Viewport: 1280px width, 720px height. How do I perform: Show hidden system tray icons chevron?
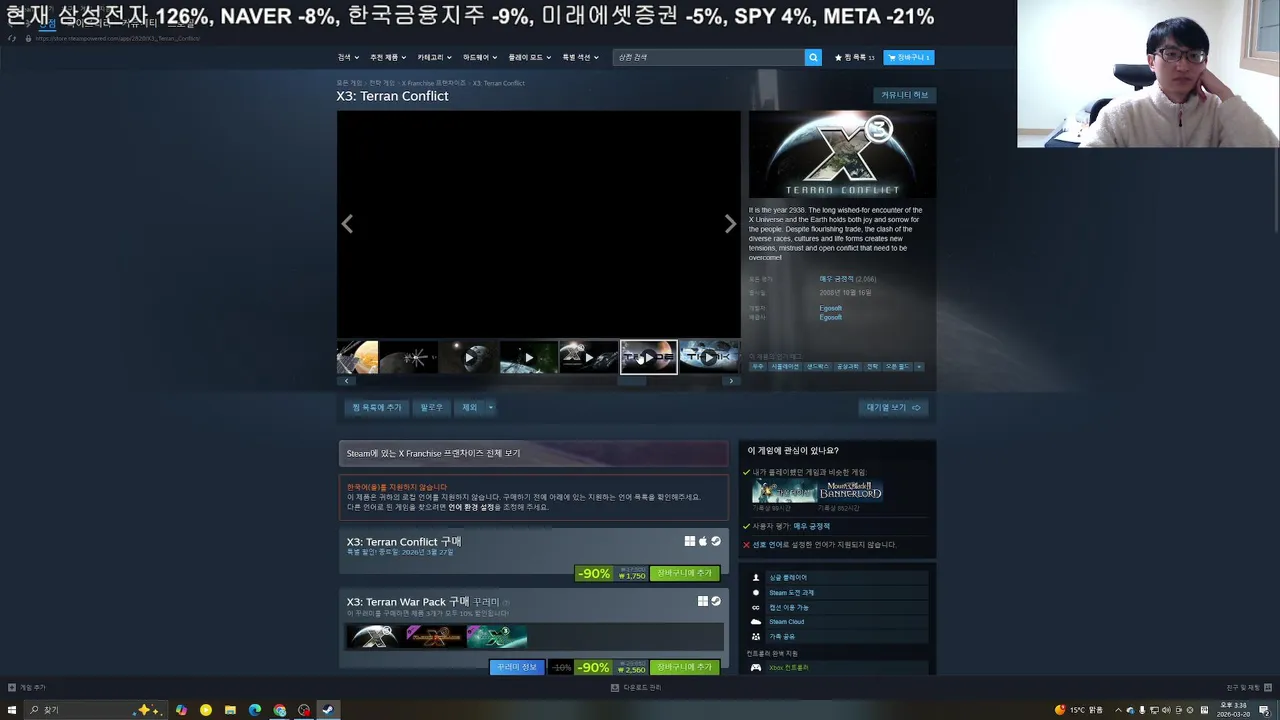point(1118,710)
